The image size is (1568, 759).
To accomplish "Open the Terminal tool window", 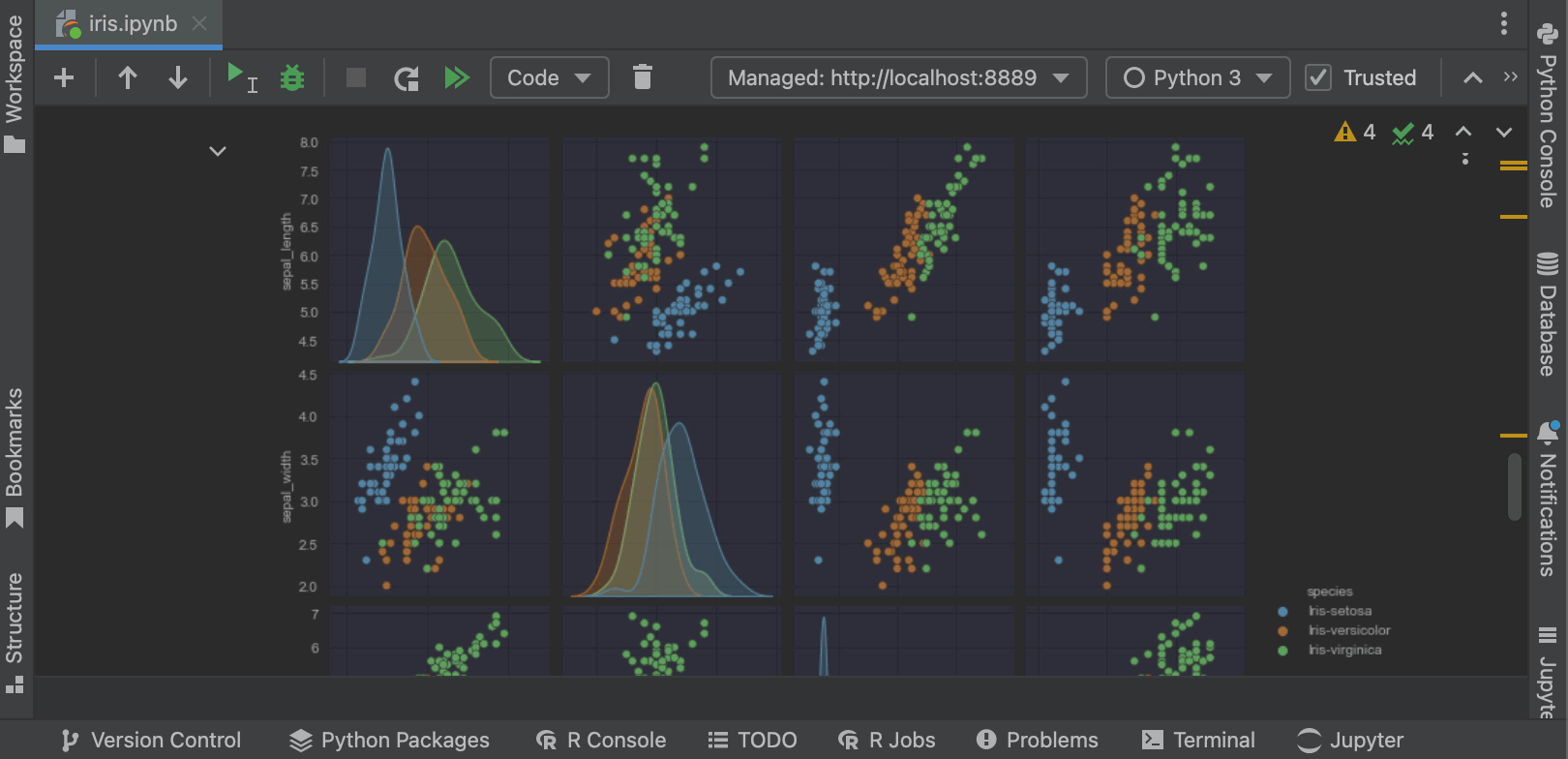I will point(1198,741).
